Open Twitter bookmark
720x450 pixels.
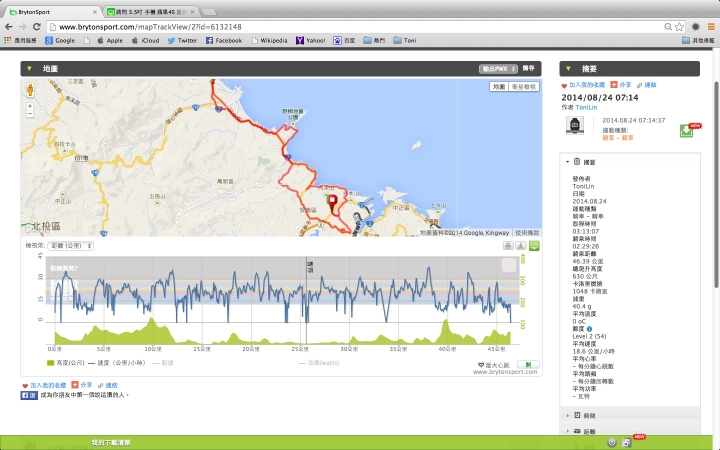pyautogui.click(x=182, y=40)
